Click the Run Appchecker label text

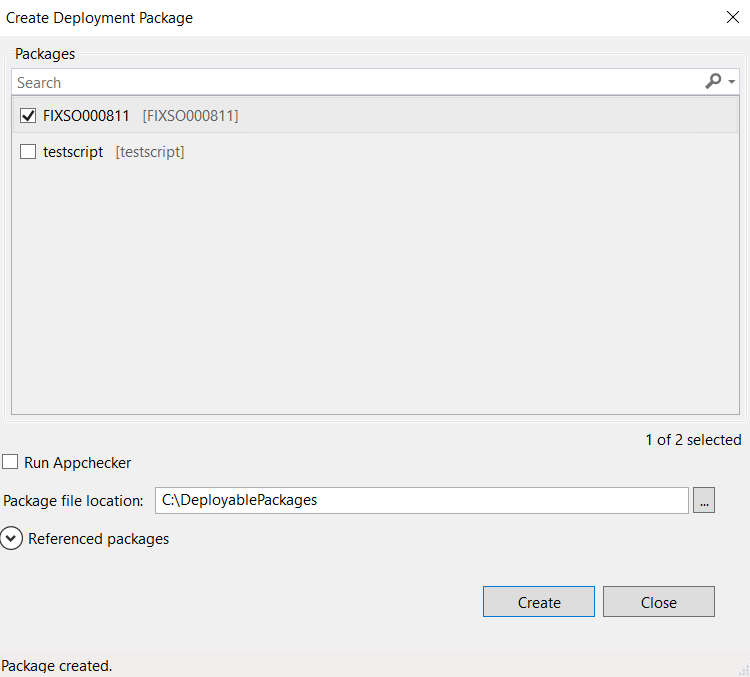tap(77, 463)
